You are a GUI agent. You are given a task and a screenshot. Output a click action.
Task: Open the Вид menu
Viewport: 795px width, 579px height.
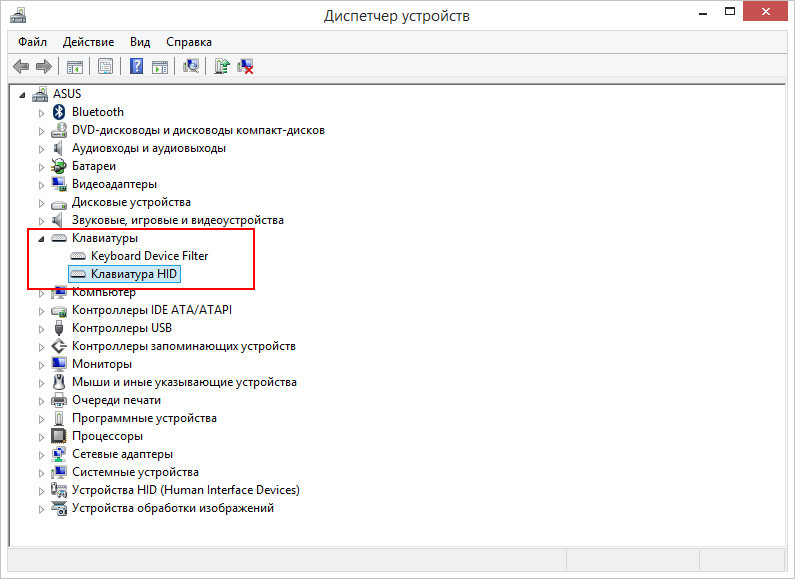(140, 42)
